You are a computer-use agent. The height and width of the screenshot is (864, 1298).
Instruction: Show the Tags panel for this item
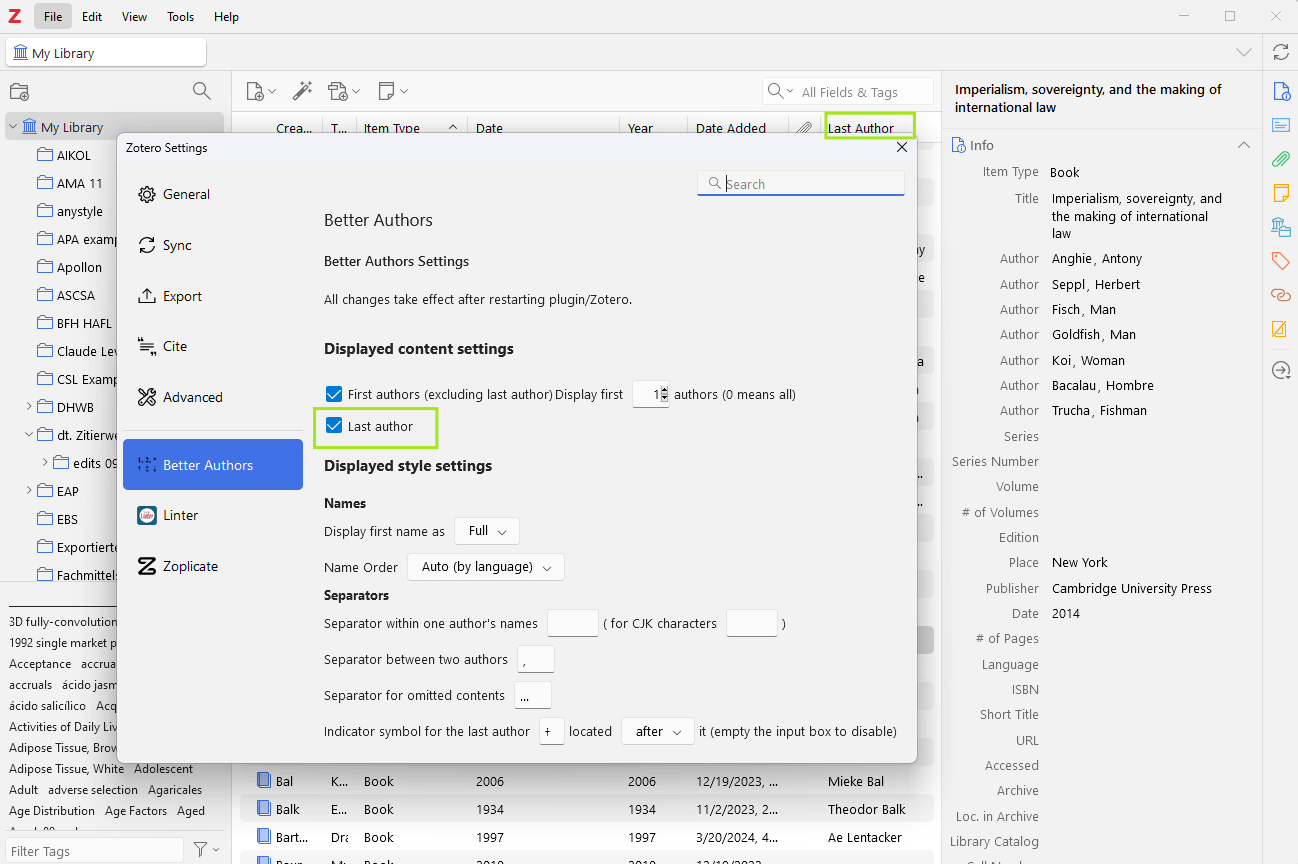[x=1281, y=261]
